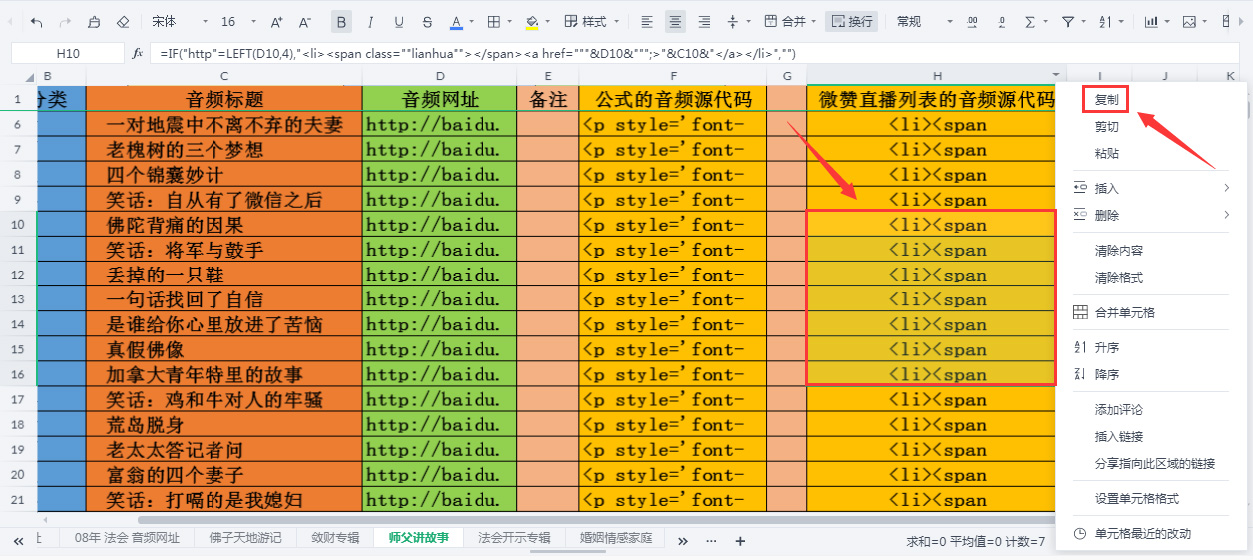Choose 复制 in context menu
The image size is (1253, 560).
[x=1107, y=100]
